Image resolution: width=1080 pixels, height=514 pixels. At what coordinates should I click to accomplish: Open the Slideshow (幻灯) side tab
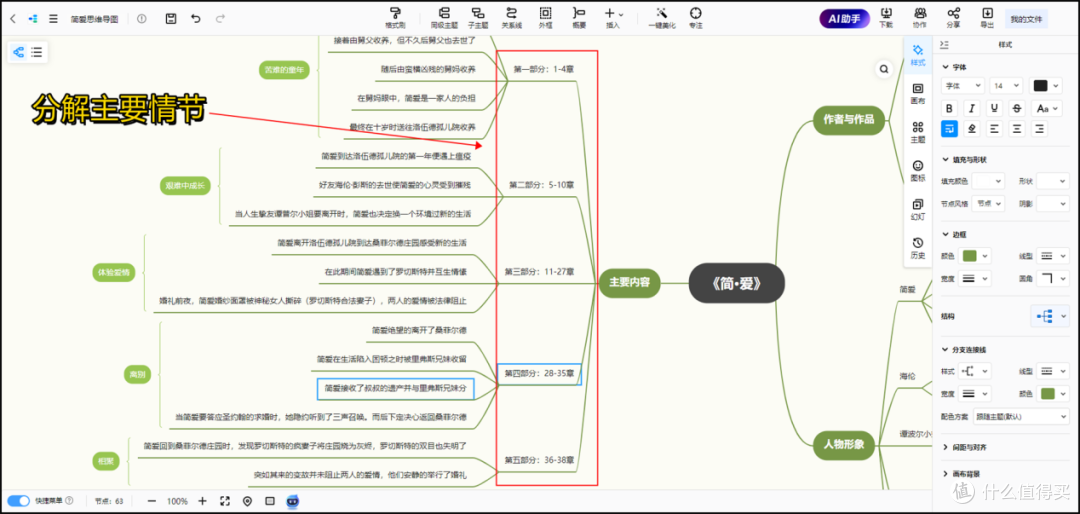tap(917, 208)
